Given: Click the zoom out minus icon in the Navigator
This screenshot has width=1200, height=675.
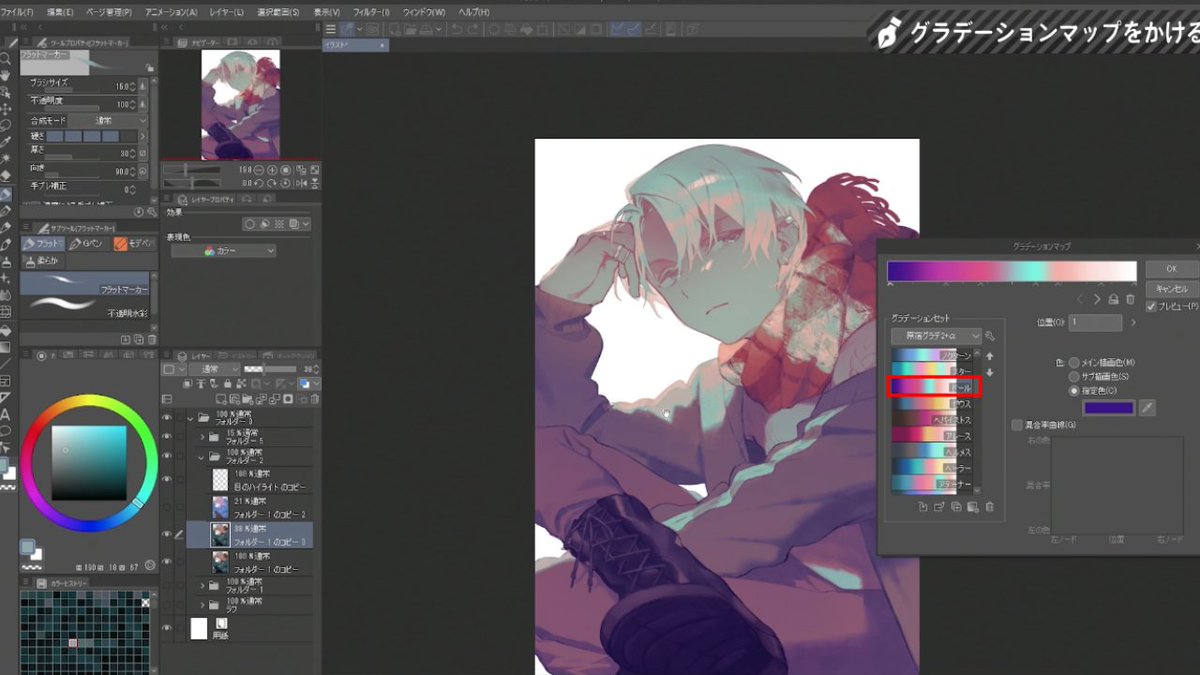Looking at the screenshot, I should (259, 170).
